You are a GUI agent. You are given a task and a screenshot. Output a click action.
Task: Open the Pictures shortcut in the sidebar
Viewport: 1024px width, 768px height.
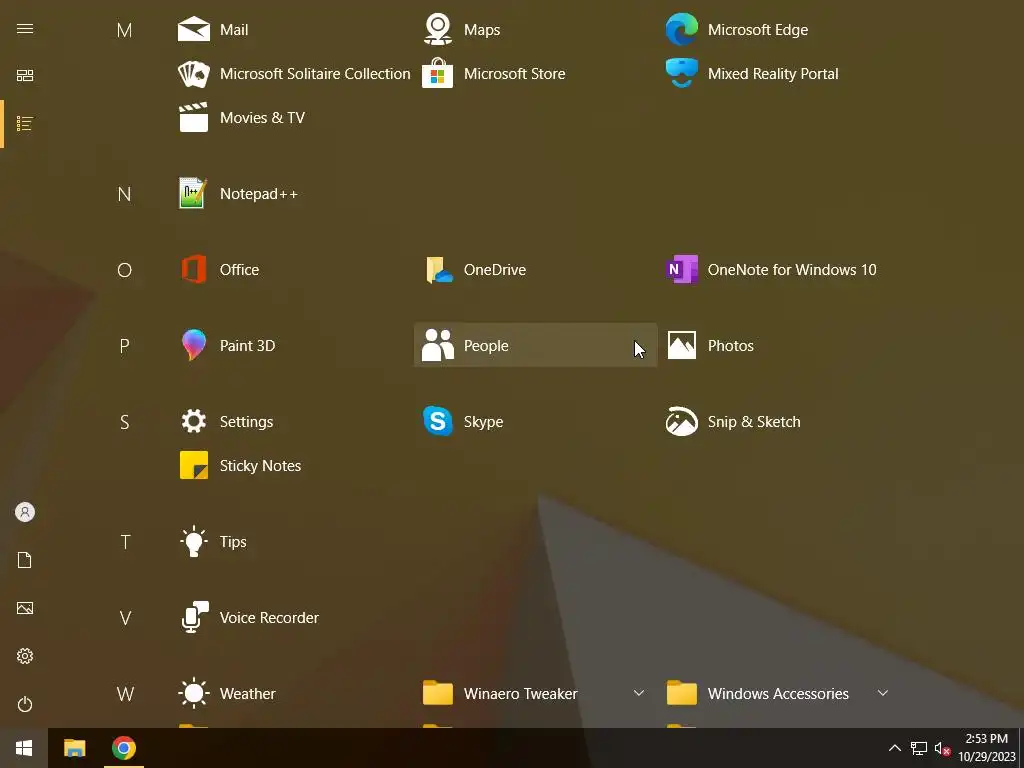25,608
